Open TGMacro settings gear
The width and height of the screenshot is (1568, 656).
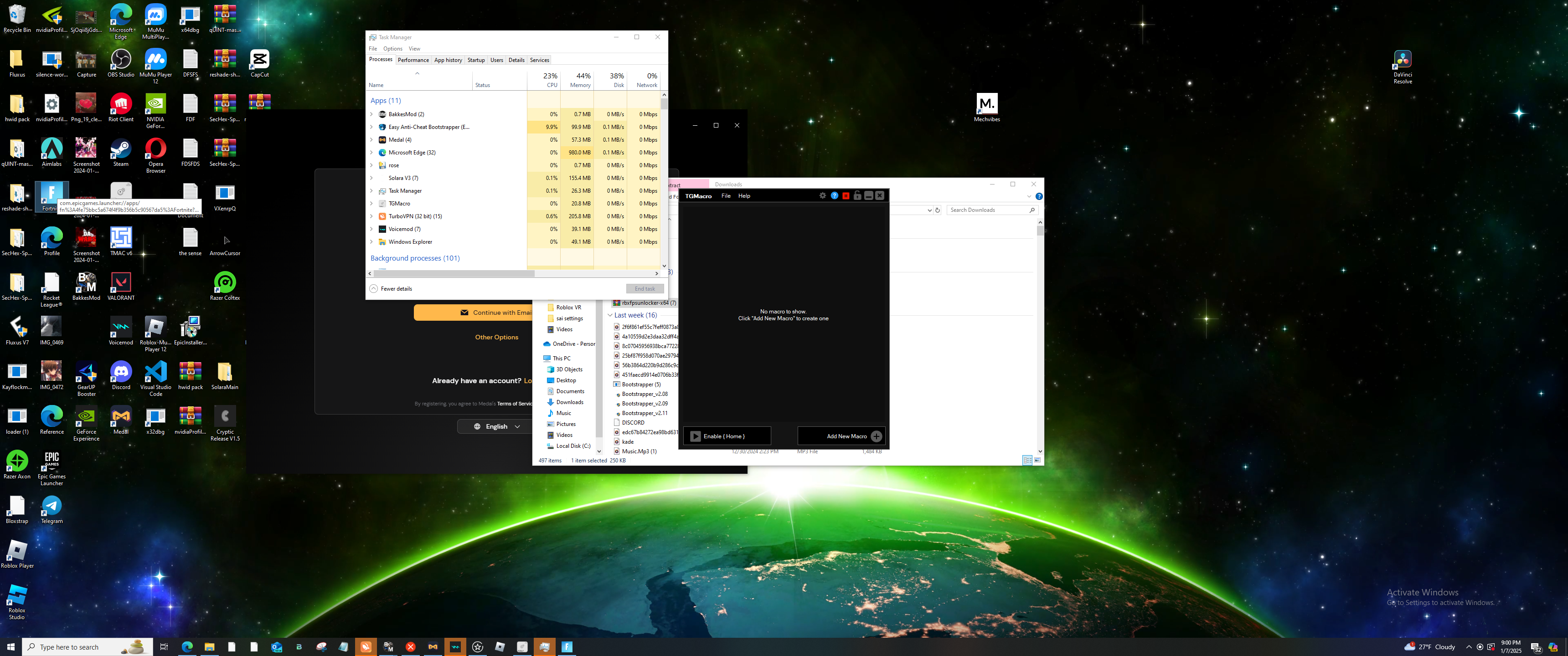pyautogui.click(x=822, y=196)
